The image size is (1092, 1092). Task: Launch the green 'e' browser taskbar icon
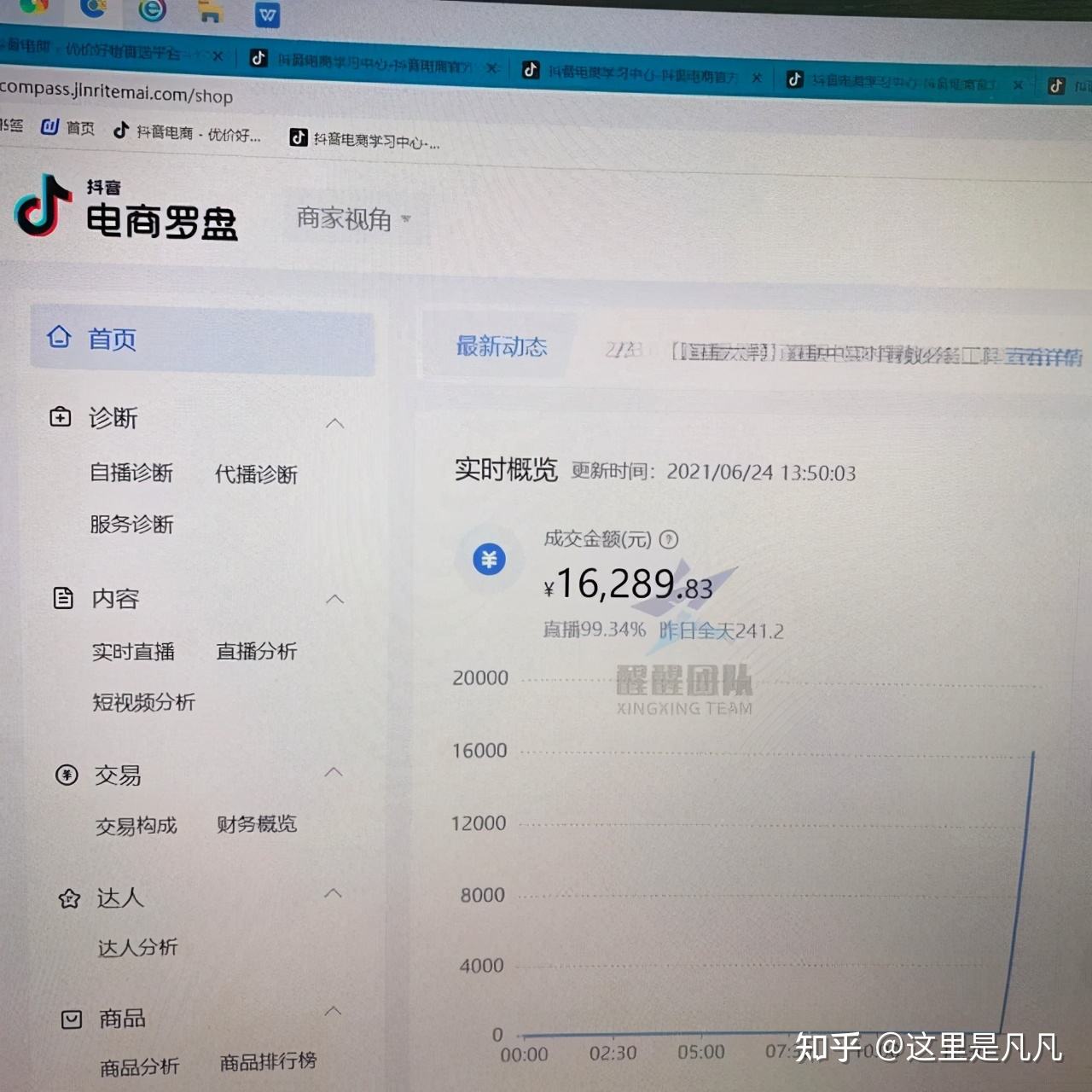152,10
